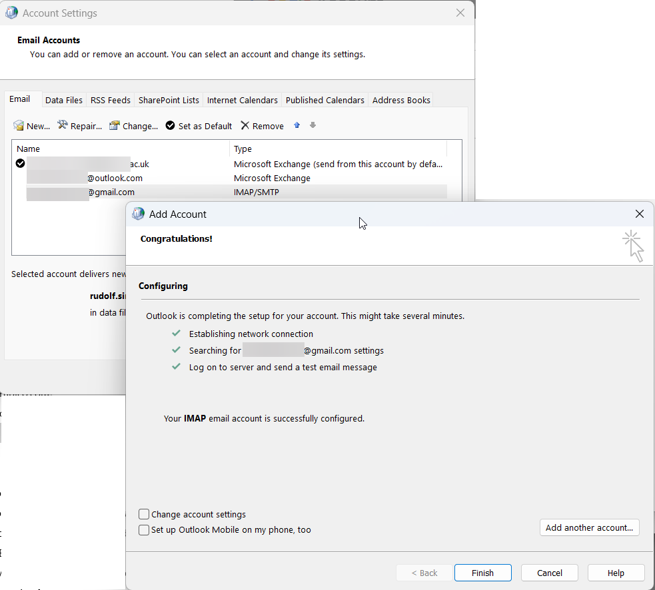The image size is (655, 590).
Task: Check Set up Outlook Mobile on my phone
Action: [x=144, y=530]
